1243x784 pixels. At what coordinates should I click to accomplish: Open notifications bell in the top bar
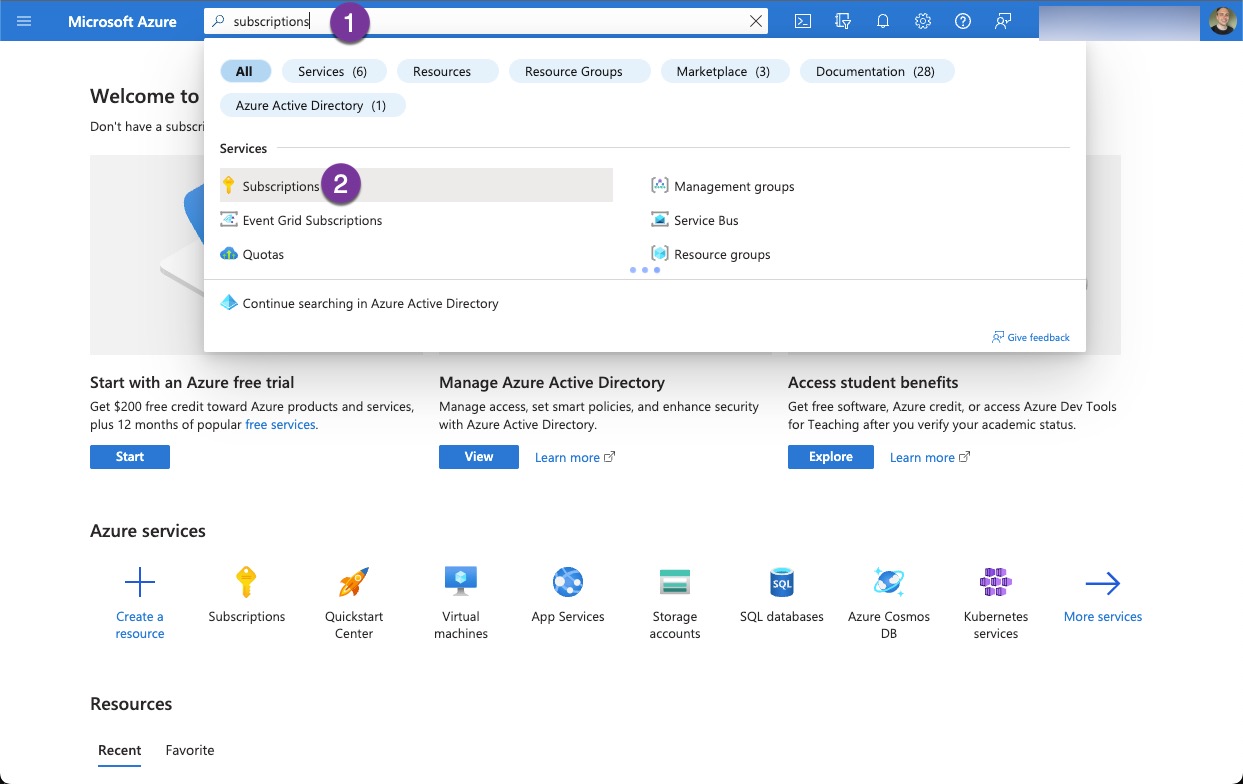pos(882,20)
